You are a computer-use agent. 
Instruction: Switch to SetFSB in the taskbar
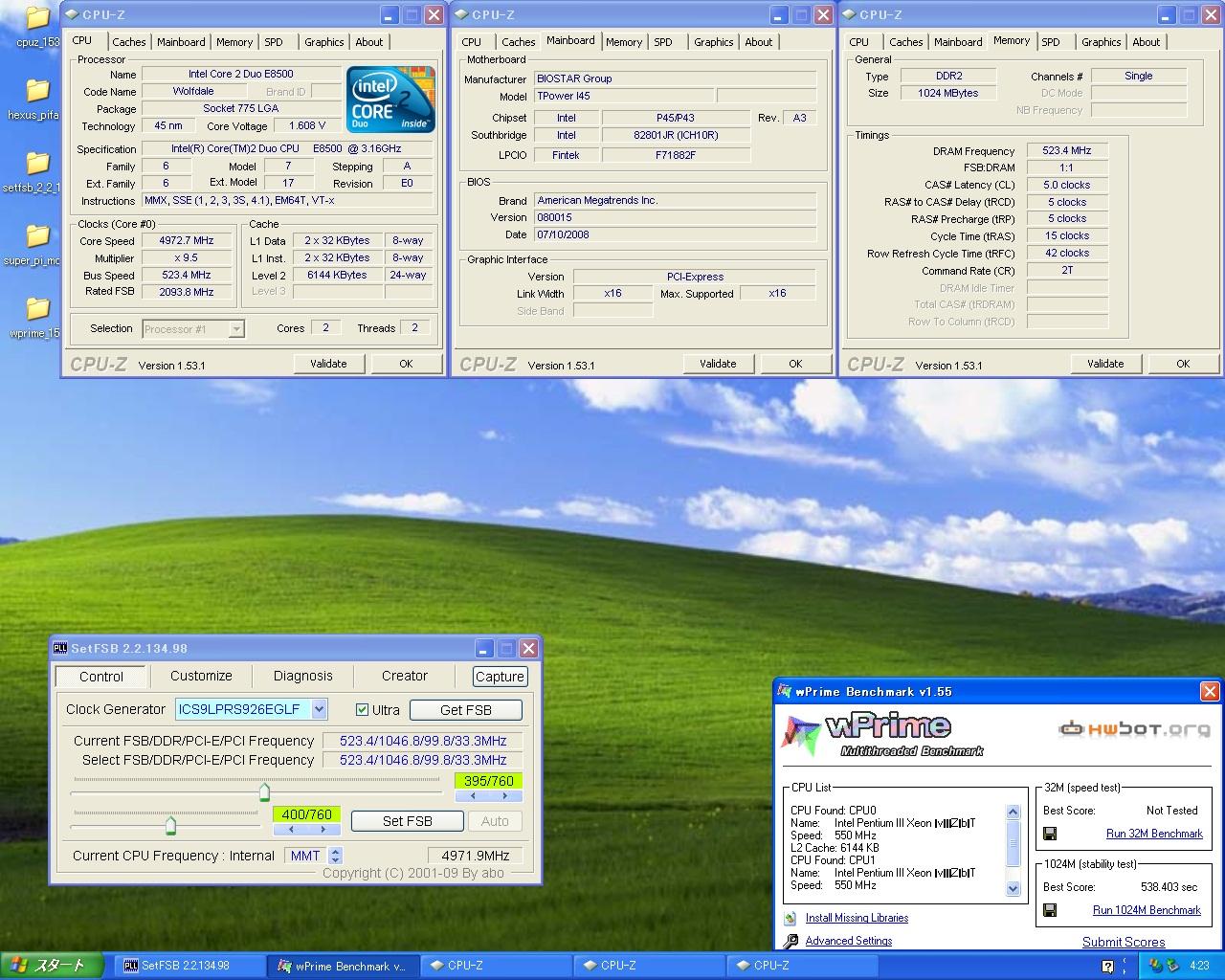[x=189, y=966]
